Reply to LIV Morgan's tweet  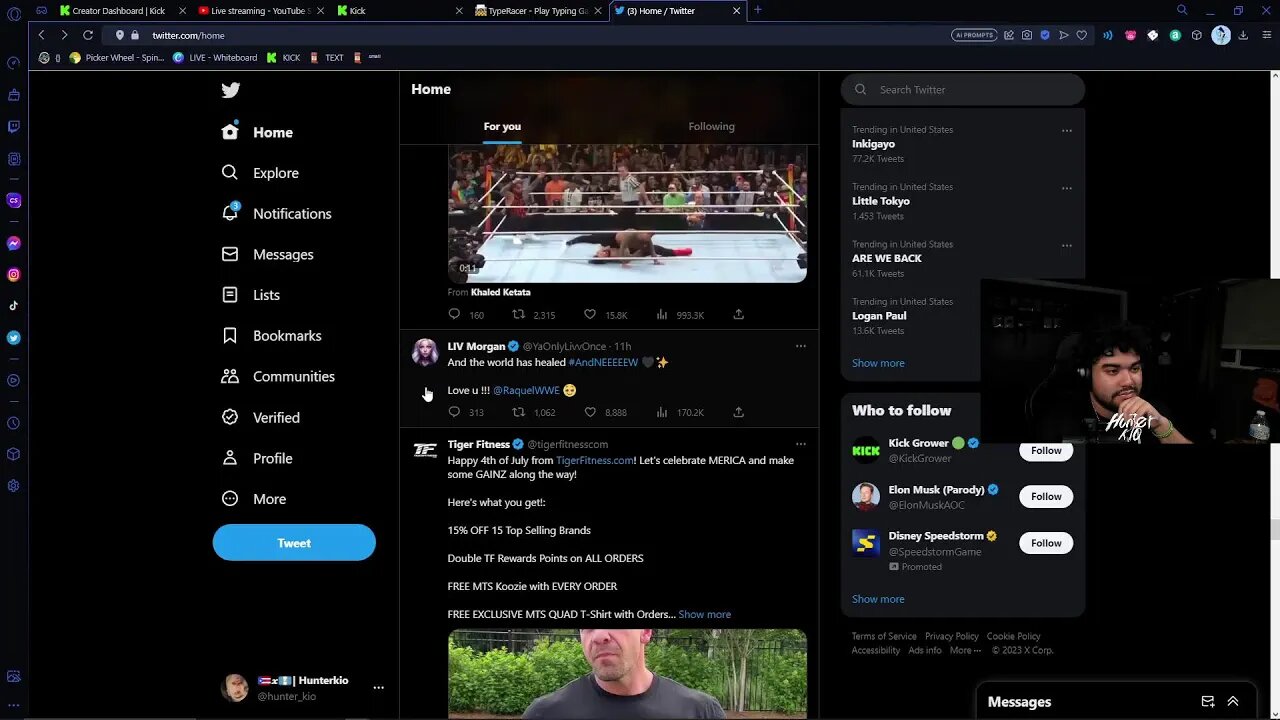click(454, 412)
